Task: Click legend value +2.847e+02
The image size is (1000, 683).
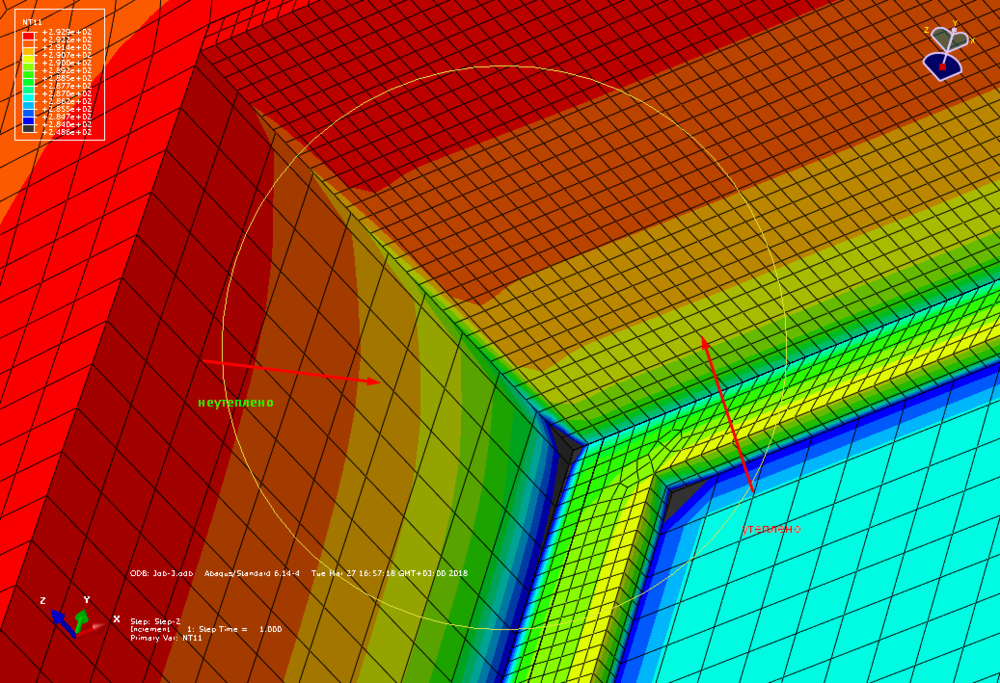Action: [67, 117]
